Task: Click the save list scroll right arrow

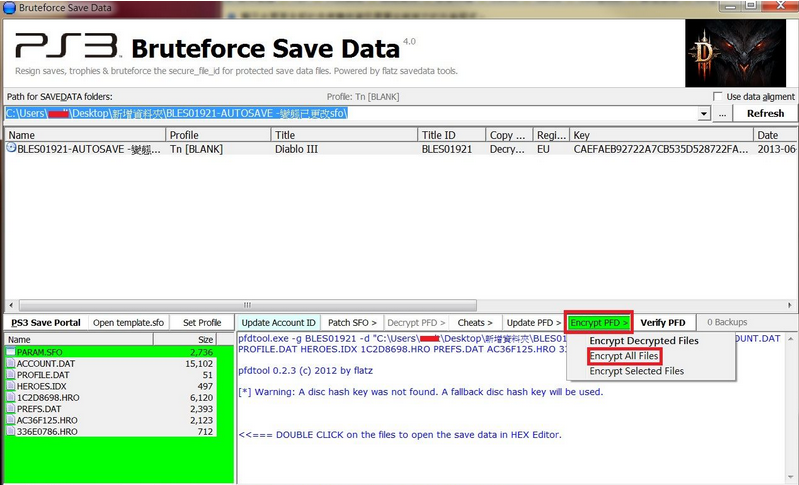Action: (x=789, y=305)
